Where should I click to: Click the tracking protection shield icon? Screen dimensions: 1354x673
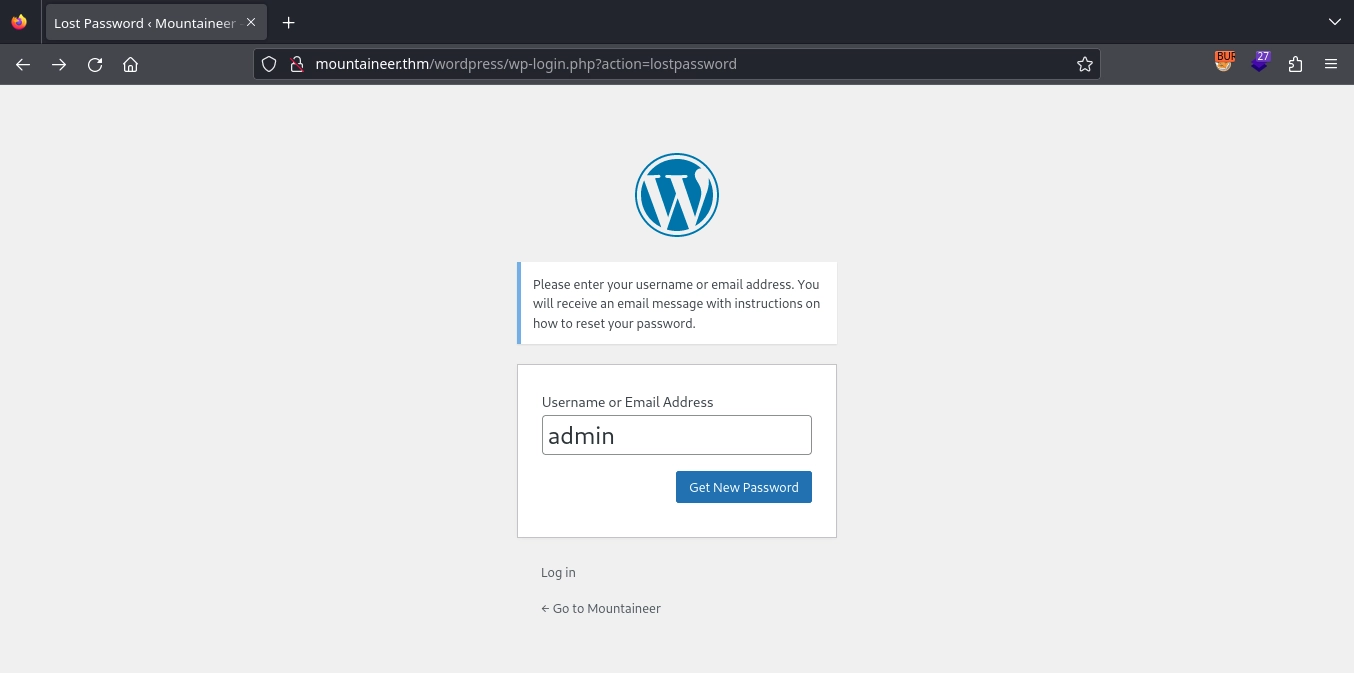(268, 64)
